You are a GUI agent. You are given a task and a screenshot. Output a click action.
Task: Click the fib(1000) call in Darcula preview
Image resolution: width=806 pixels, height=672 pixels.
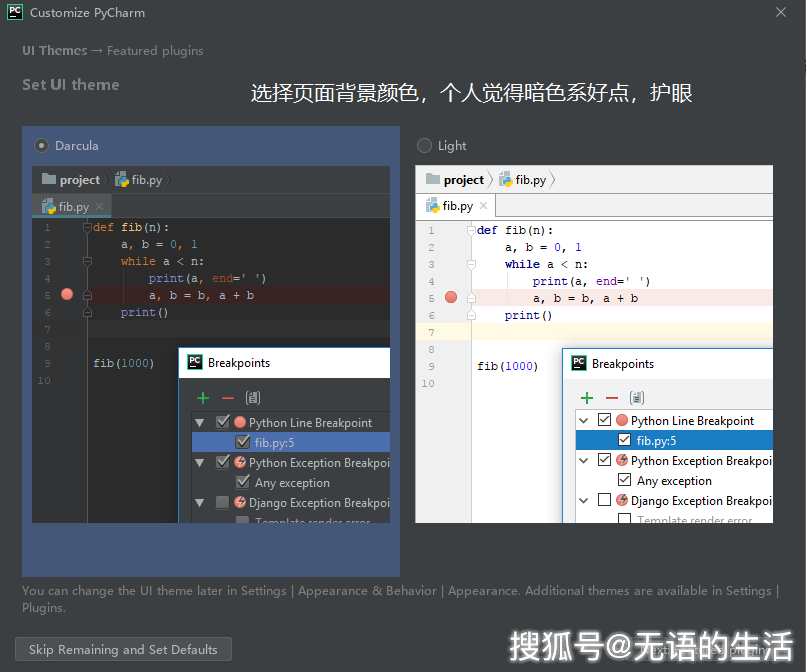point(124,363)
